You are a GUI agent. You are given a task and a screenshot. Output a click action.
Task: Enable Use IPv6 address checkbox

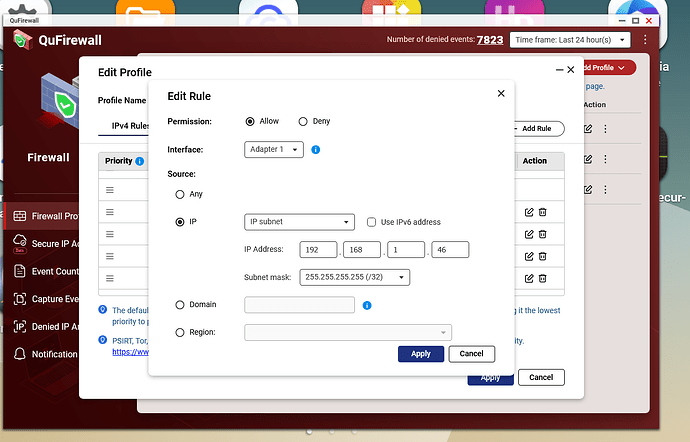click(371, 222)
